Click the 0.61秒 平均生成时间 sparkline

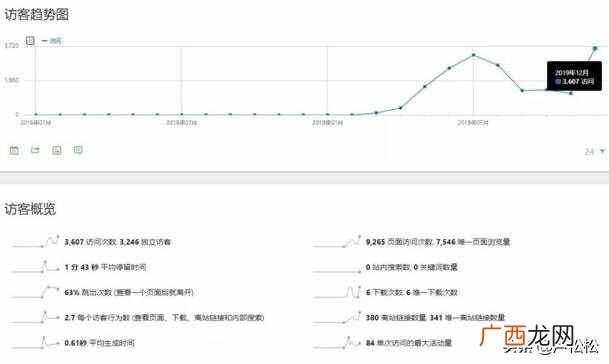(35, 343)
